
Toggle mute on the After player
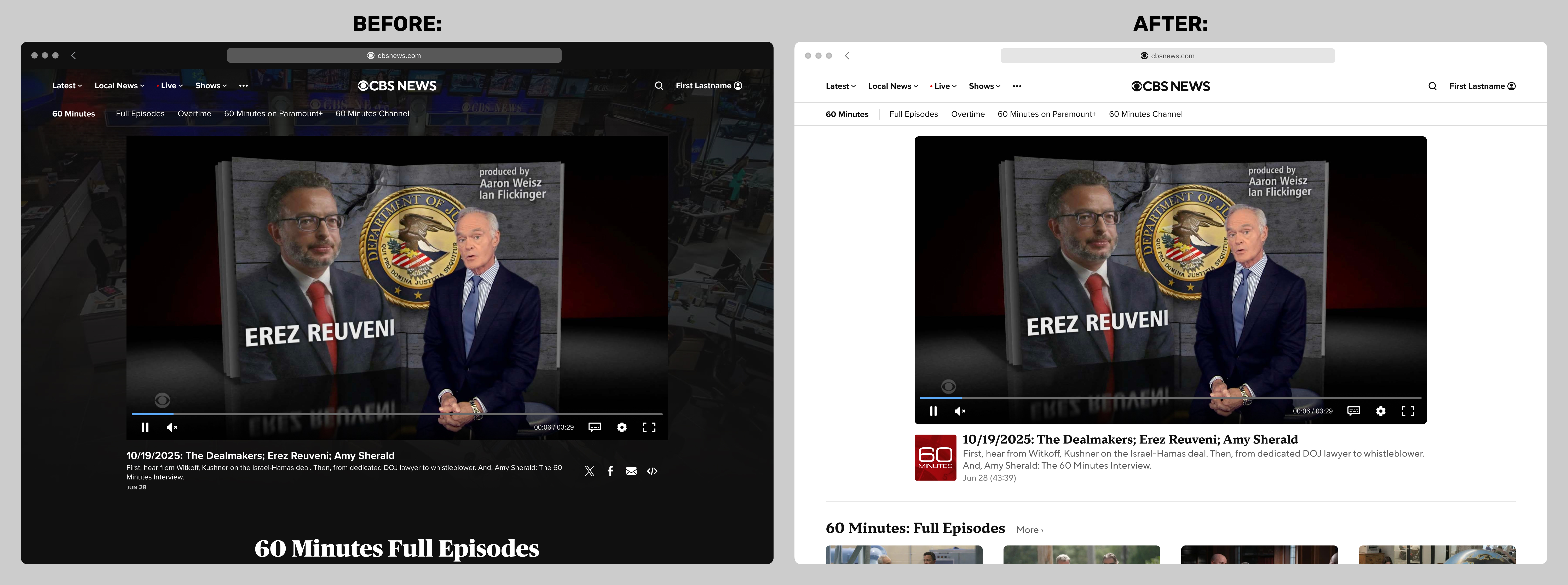click(x=960, y=411)
